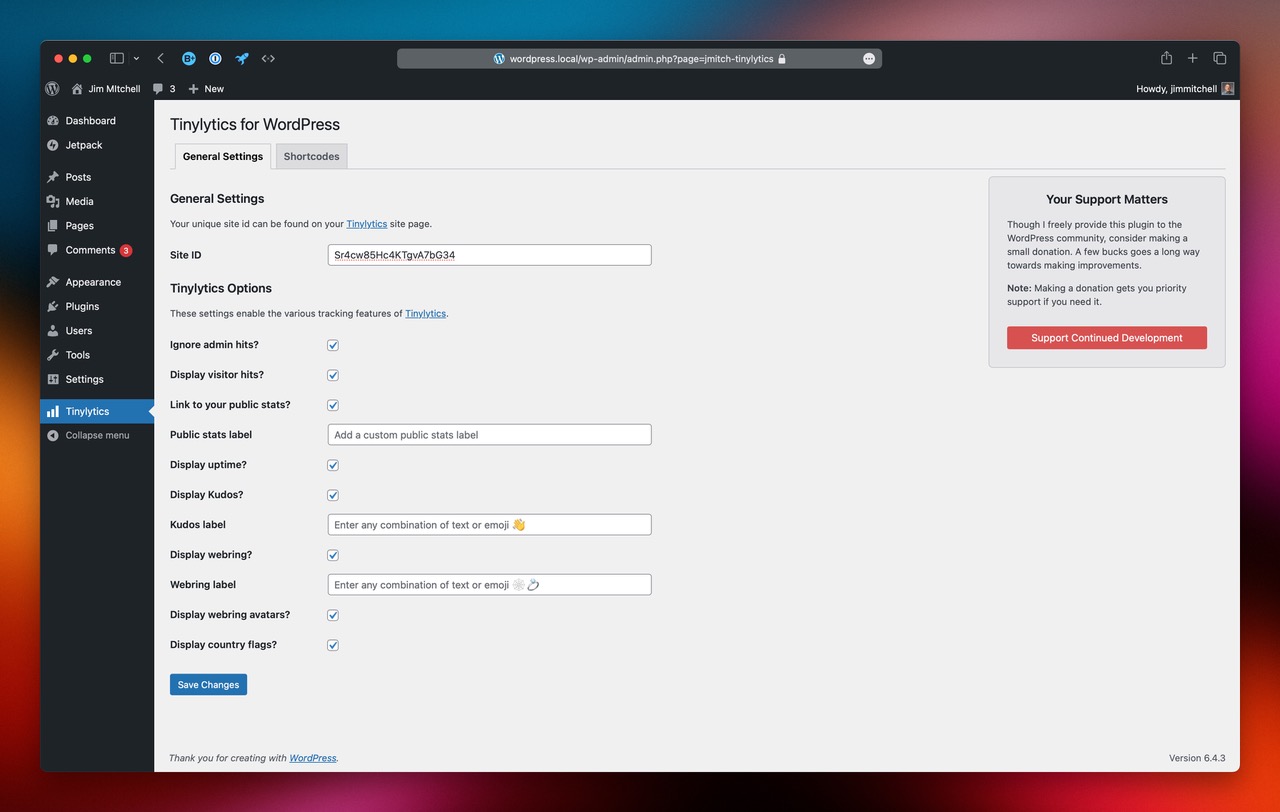Click the rocket extension icon
The image size is (1280, 812).
(242, 59)
